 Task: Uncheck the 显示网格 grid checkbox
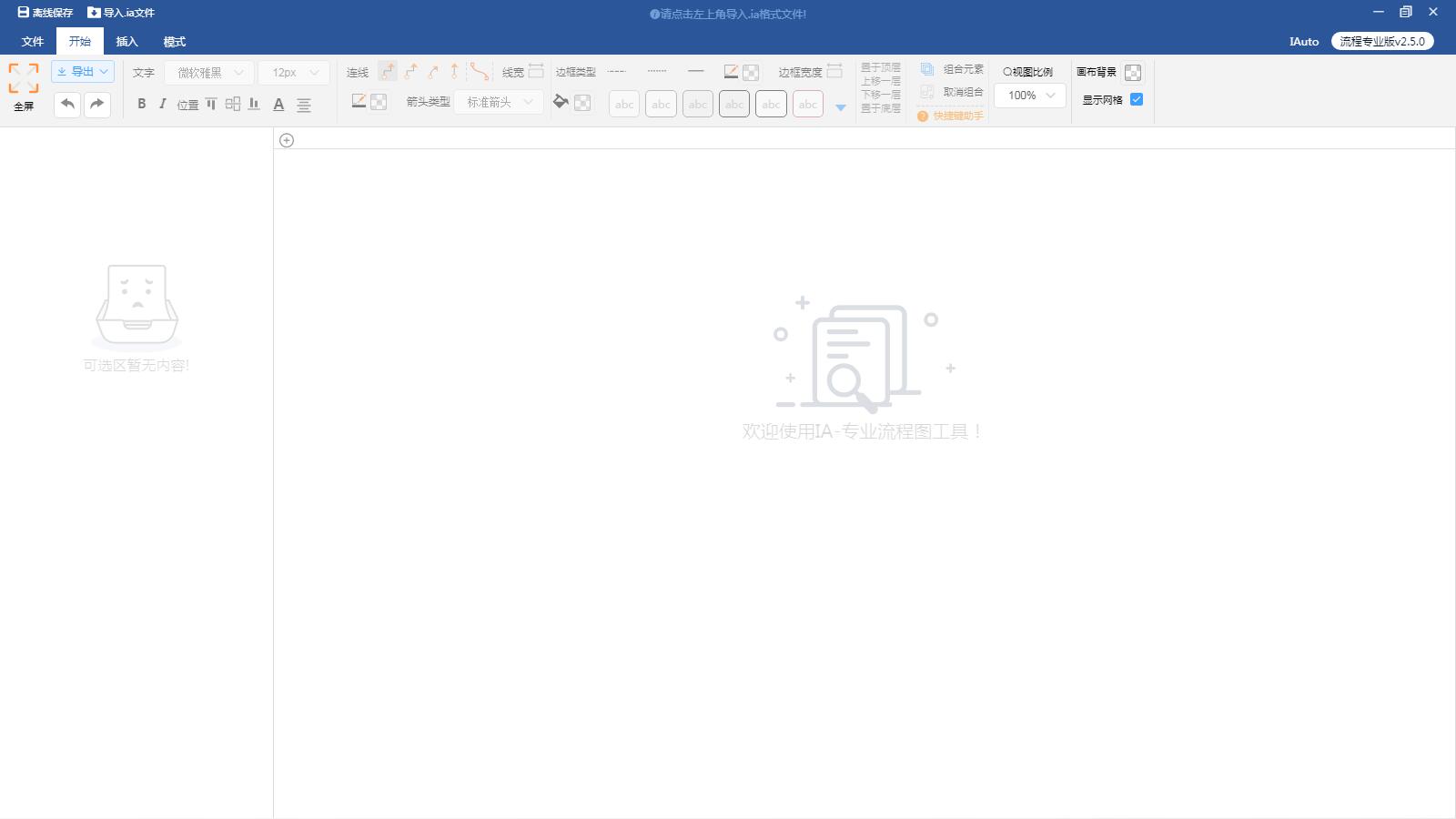pyautogui.click(x=1135, y=99)
